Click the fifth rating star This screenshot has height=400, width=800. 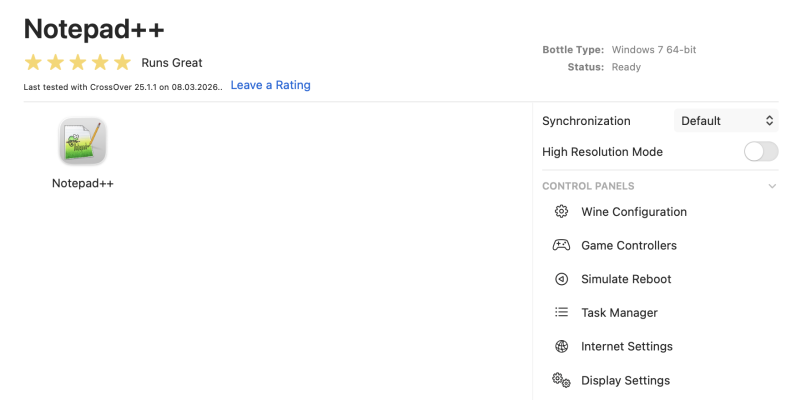(122, 62)
